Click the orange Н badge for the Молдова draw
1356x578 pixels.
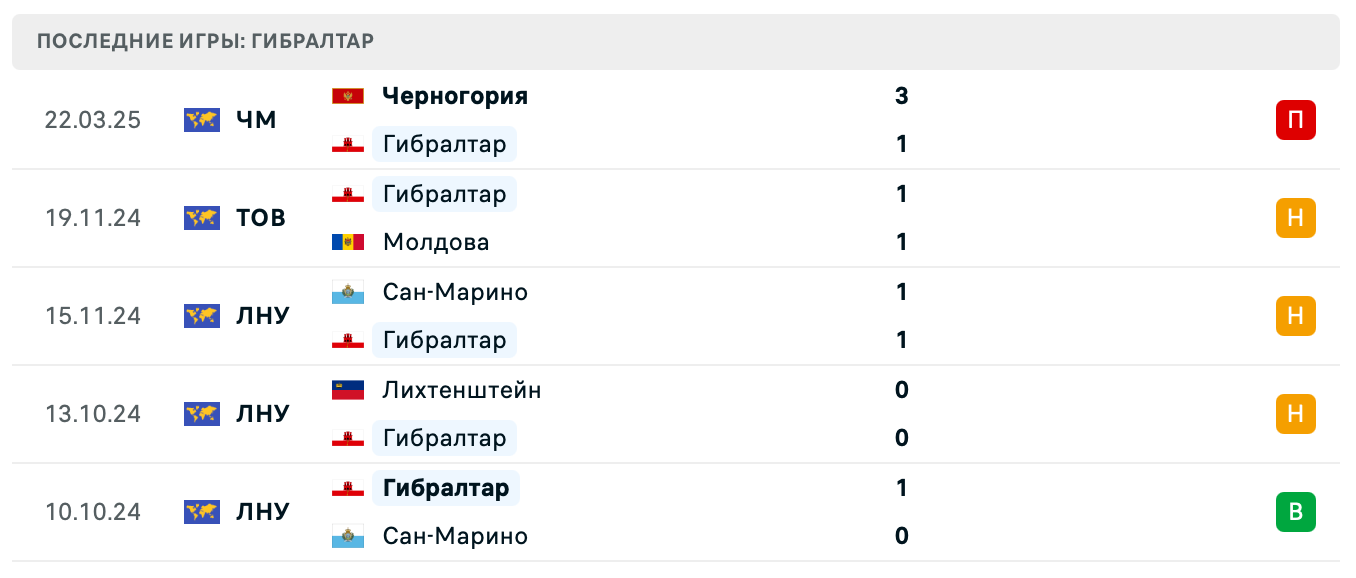(1297, 218)
